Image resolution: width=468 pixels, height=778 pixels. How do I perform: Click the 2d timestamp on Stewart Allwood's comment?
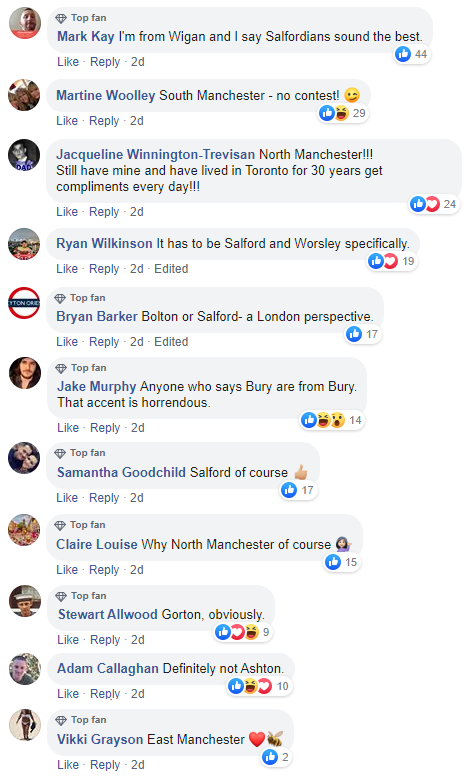pos(137,640)
